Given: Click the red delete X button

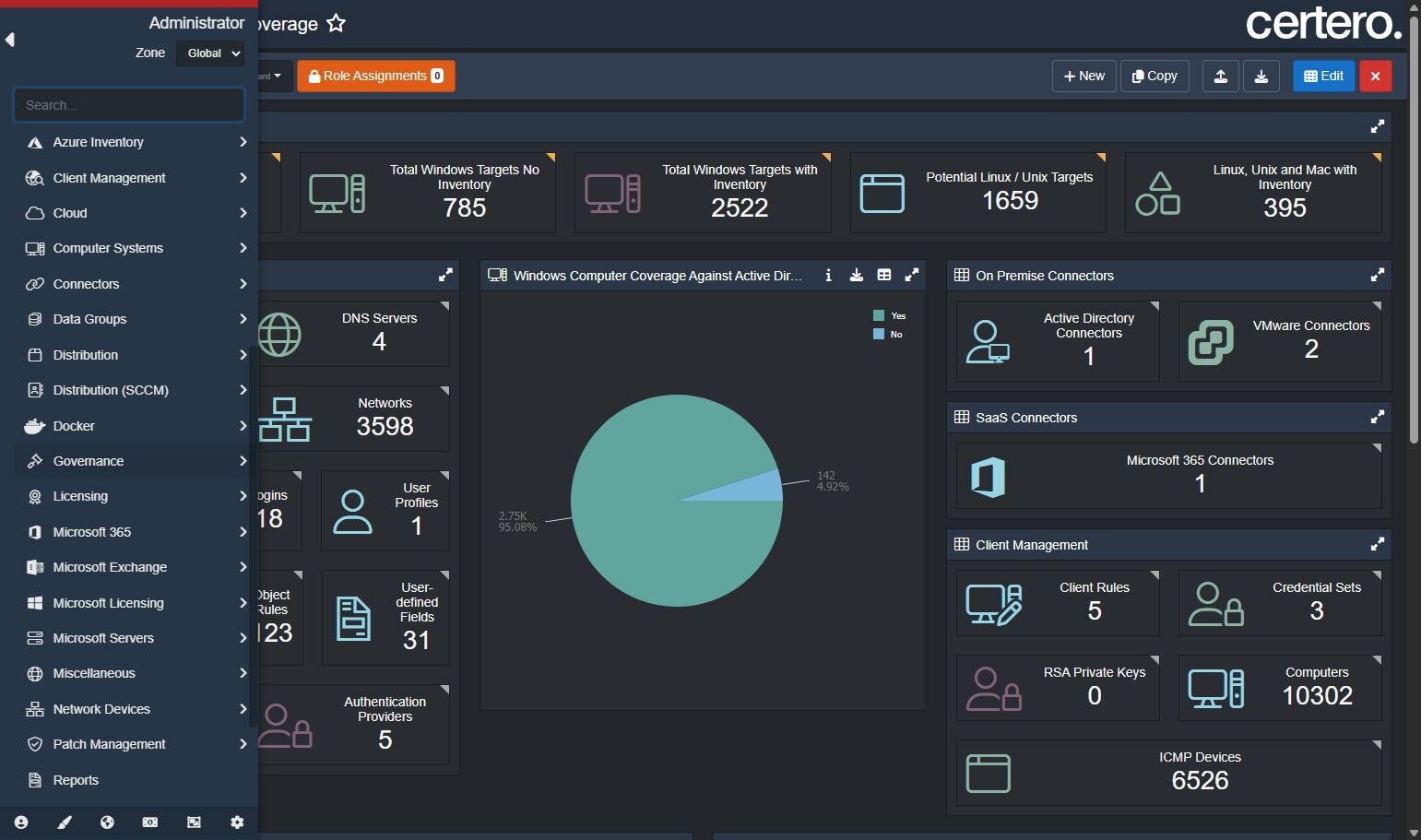Looking at the screenshot, I should point(1375,77).
